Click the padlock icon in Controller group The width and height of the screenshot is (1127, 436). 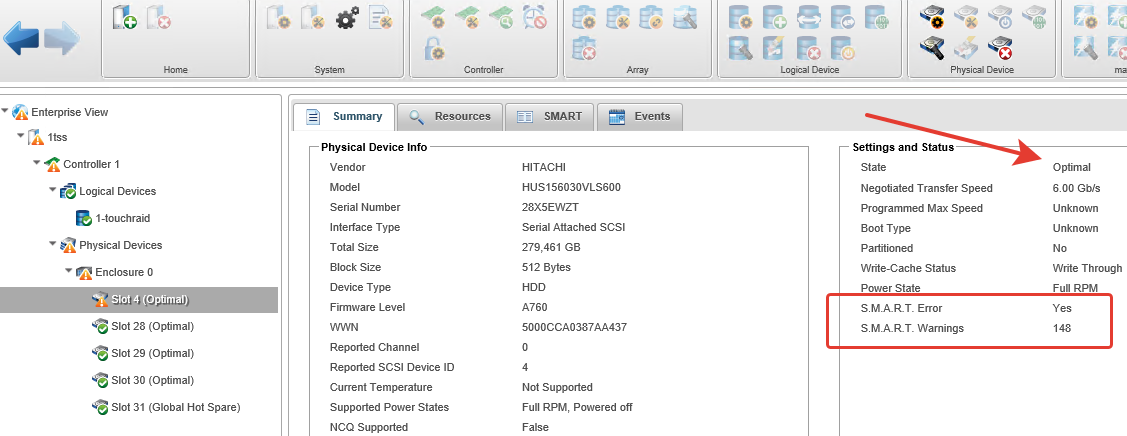[x=433, y=47]
